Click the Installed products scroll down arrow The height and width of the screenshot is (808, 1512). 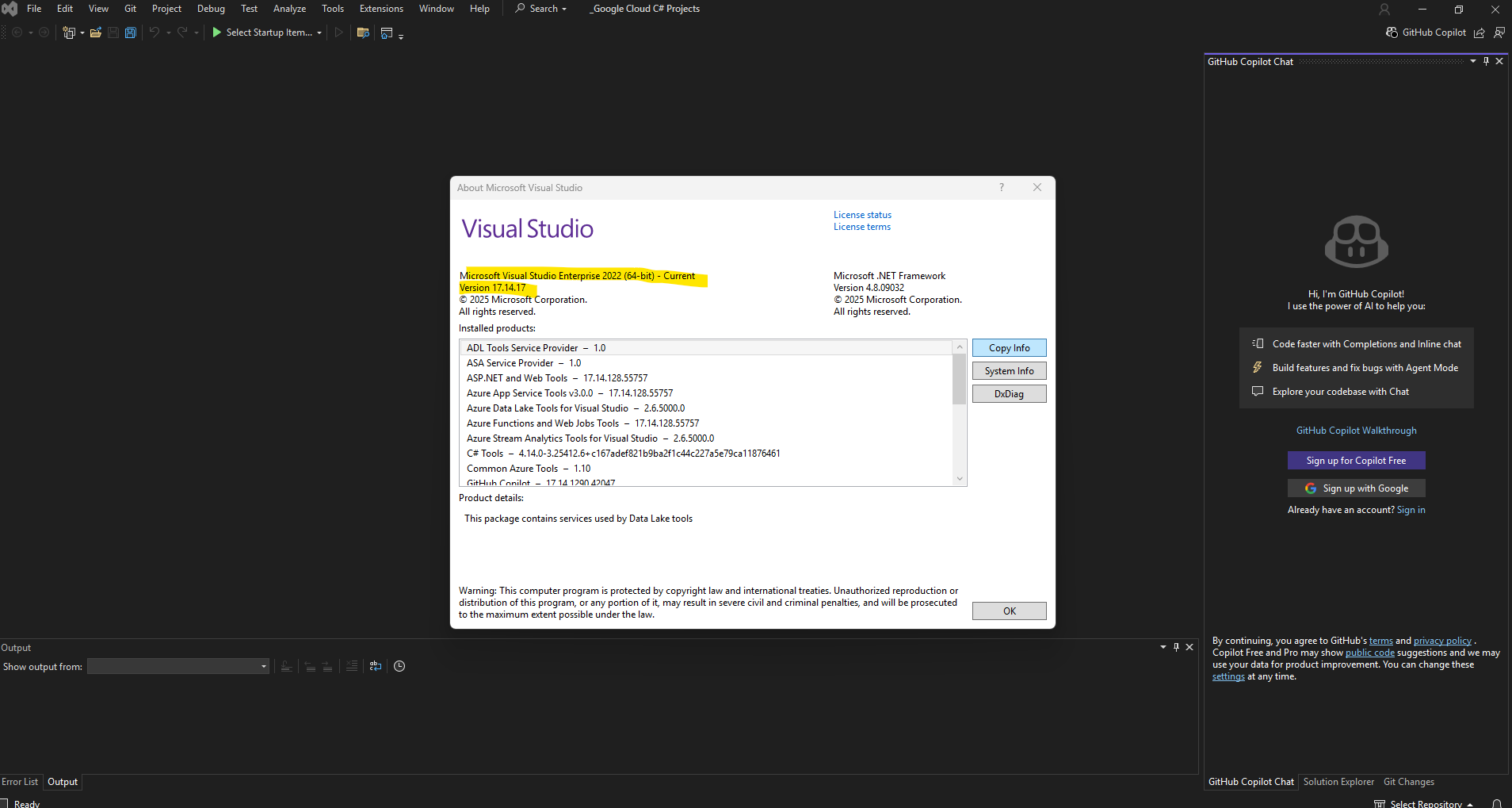coord(960,478)
